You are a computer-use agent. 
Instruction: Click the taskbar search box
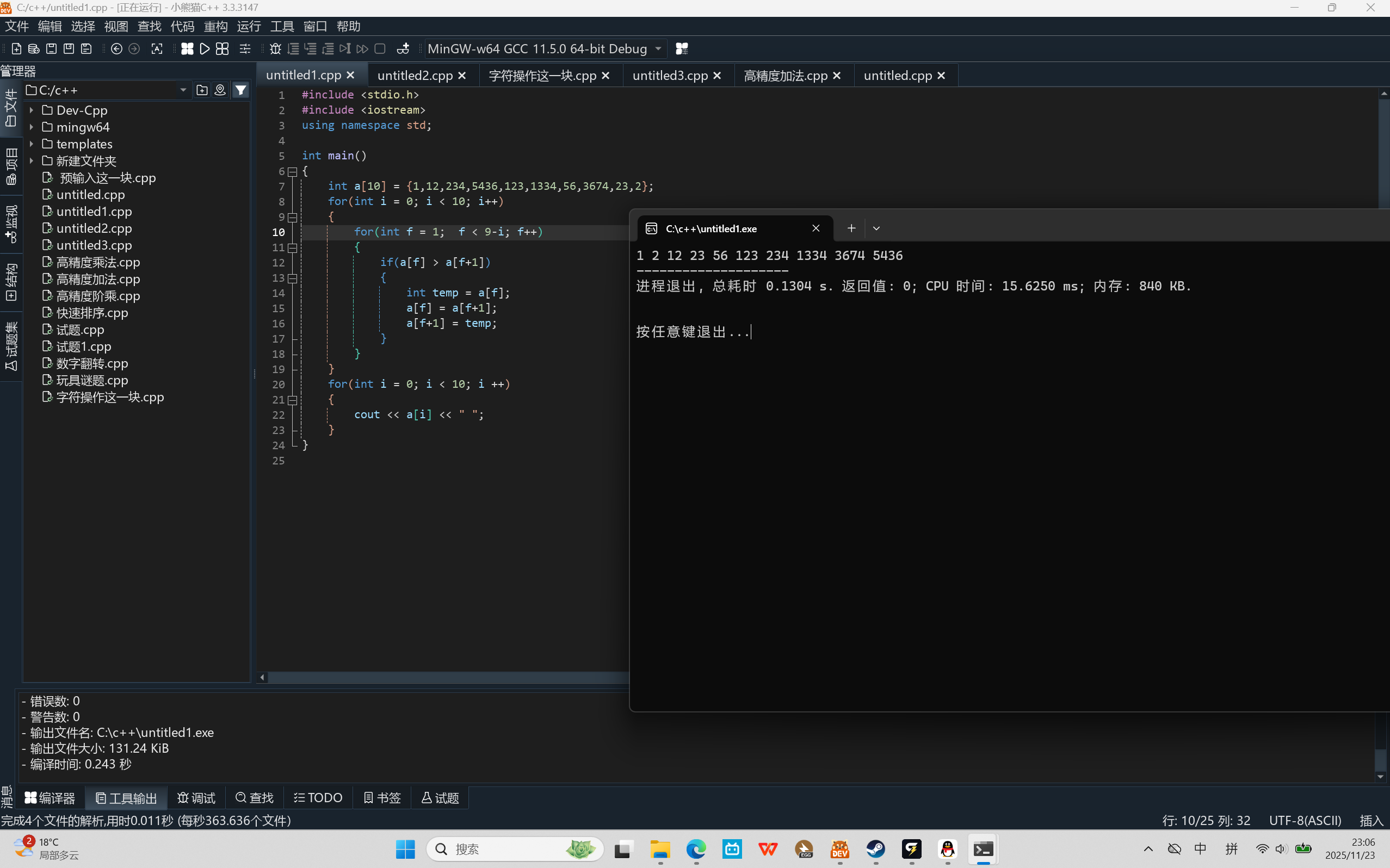[x=505, y=848]
